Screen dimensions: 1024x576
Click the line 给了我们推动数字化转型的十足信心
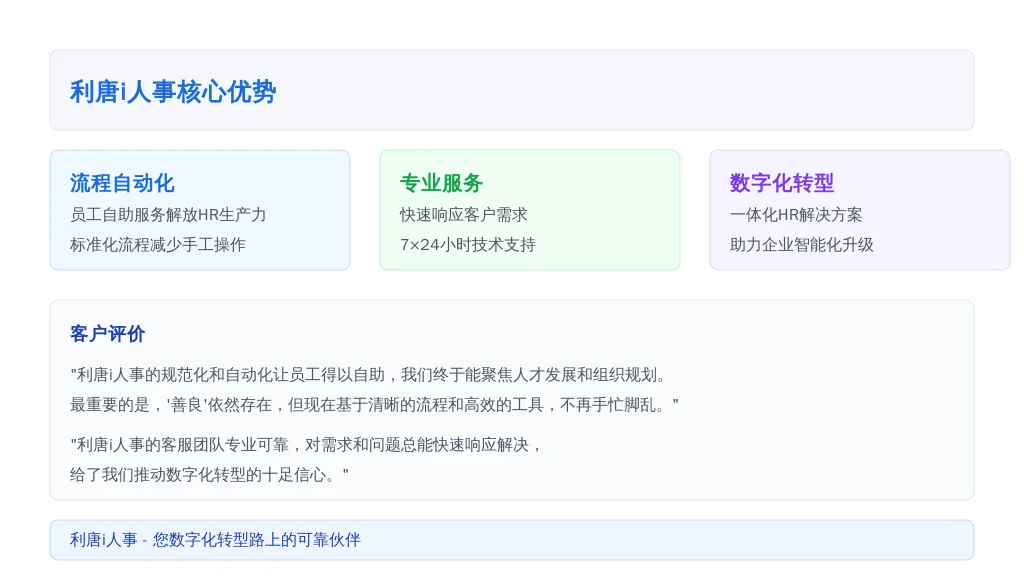[x=209, y=475]
